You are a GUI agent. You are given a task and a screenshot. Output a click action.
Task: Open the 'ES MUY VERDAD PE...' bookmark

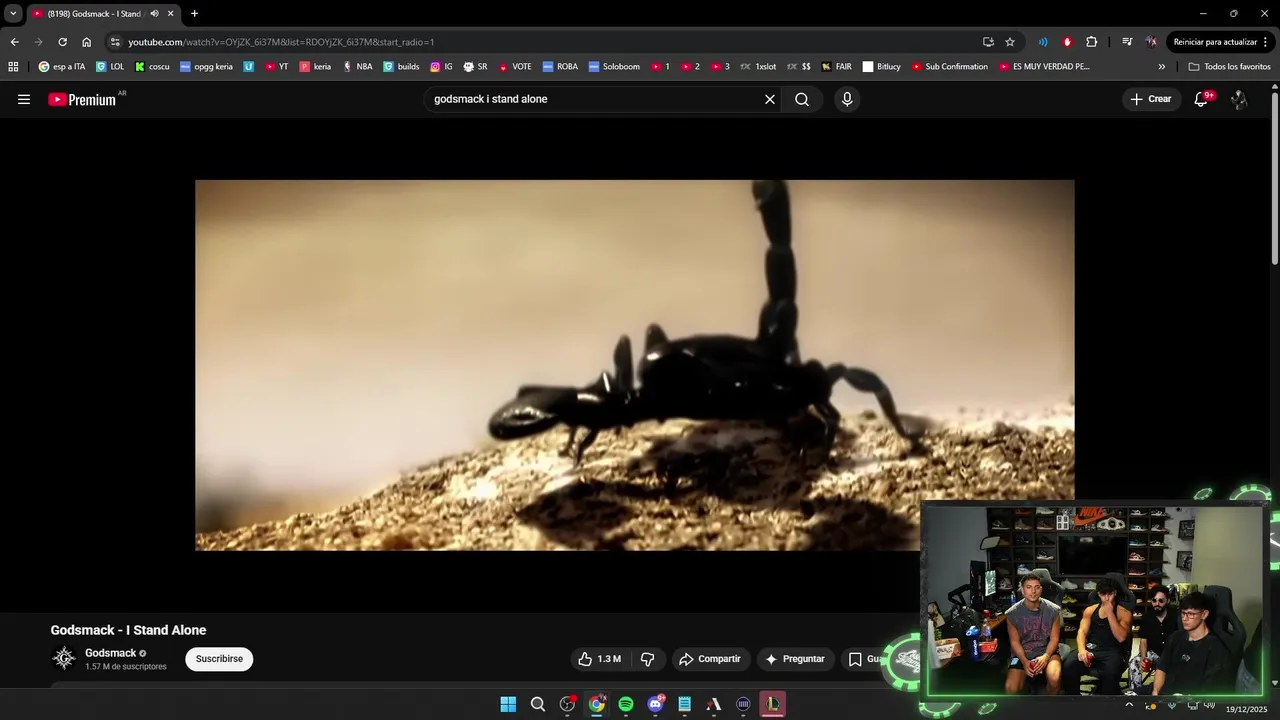pos(1043,67)
